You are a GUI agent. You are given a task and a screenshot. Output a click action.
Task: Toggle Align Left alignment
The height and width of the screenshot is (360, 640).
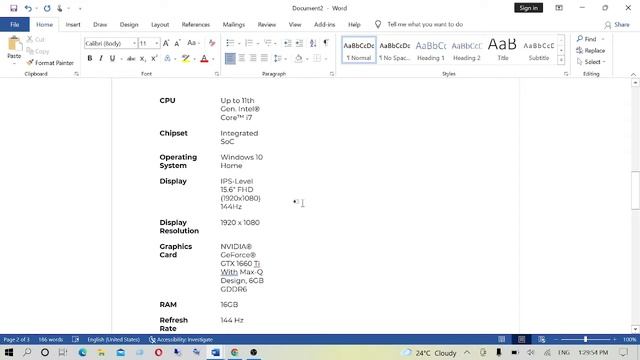pos(230,59)
